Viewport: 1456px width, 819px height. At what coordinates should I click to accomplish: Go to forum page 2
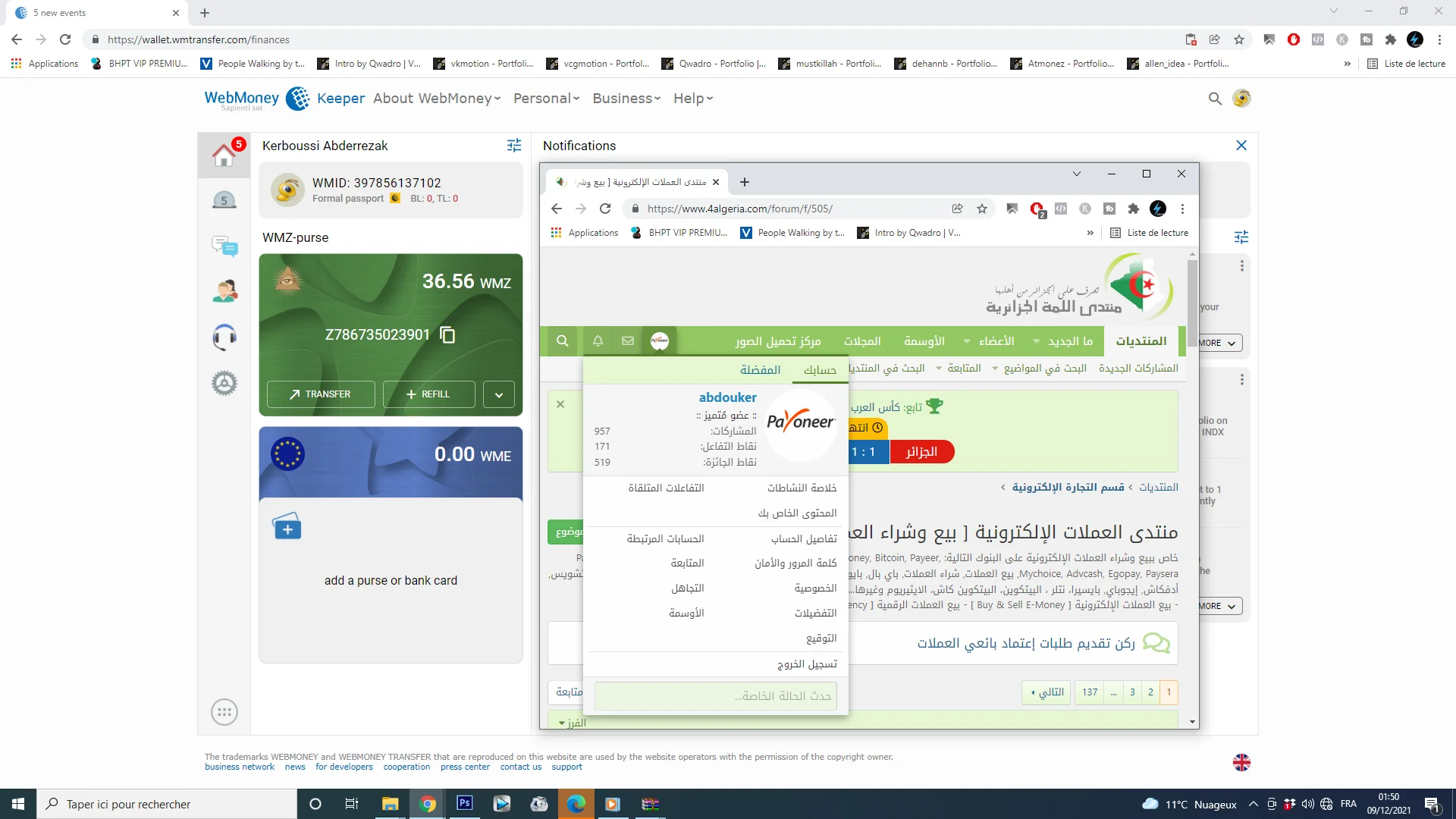(1150, 692)
